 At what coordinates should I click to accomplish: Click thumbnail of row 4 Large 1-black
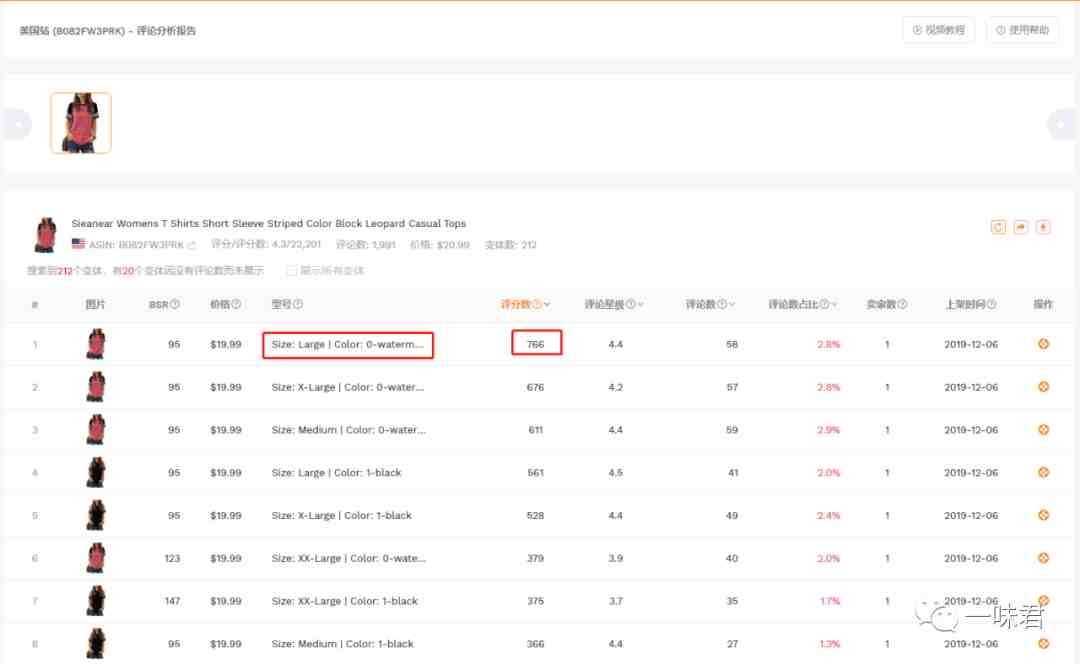96,473
